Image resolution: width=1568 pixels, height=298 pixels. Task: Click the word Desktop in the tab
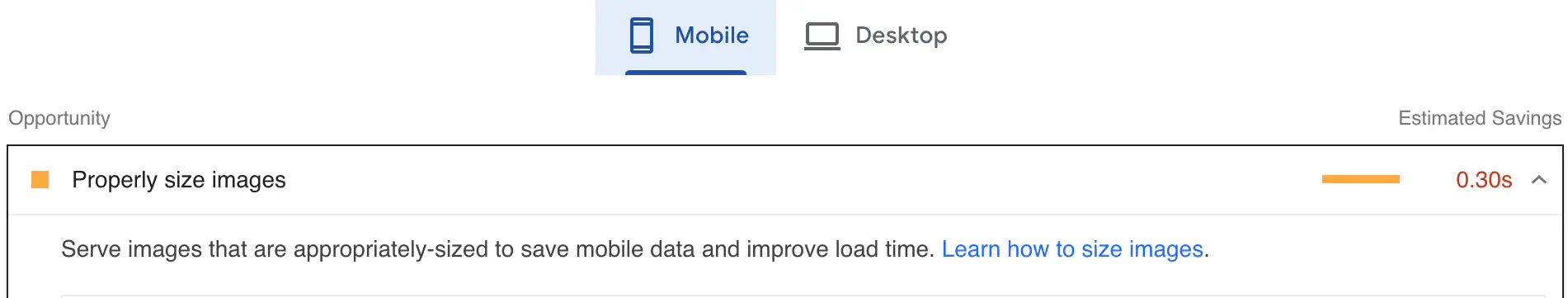[x=901, y=35]
